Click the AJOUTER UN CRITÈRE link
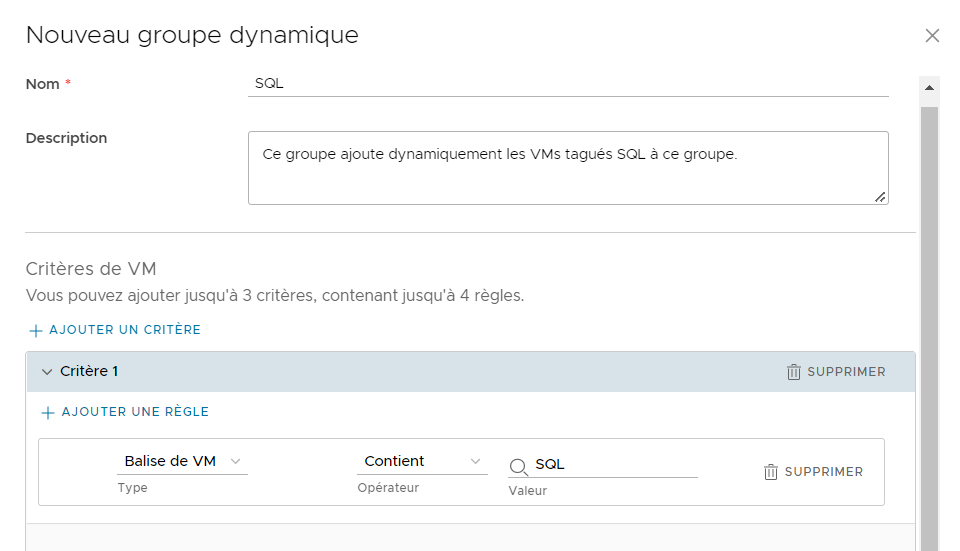This screenshot has width=960, height=551. click(124, 330)
